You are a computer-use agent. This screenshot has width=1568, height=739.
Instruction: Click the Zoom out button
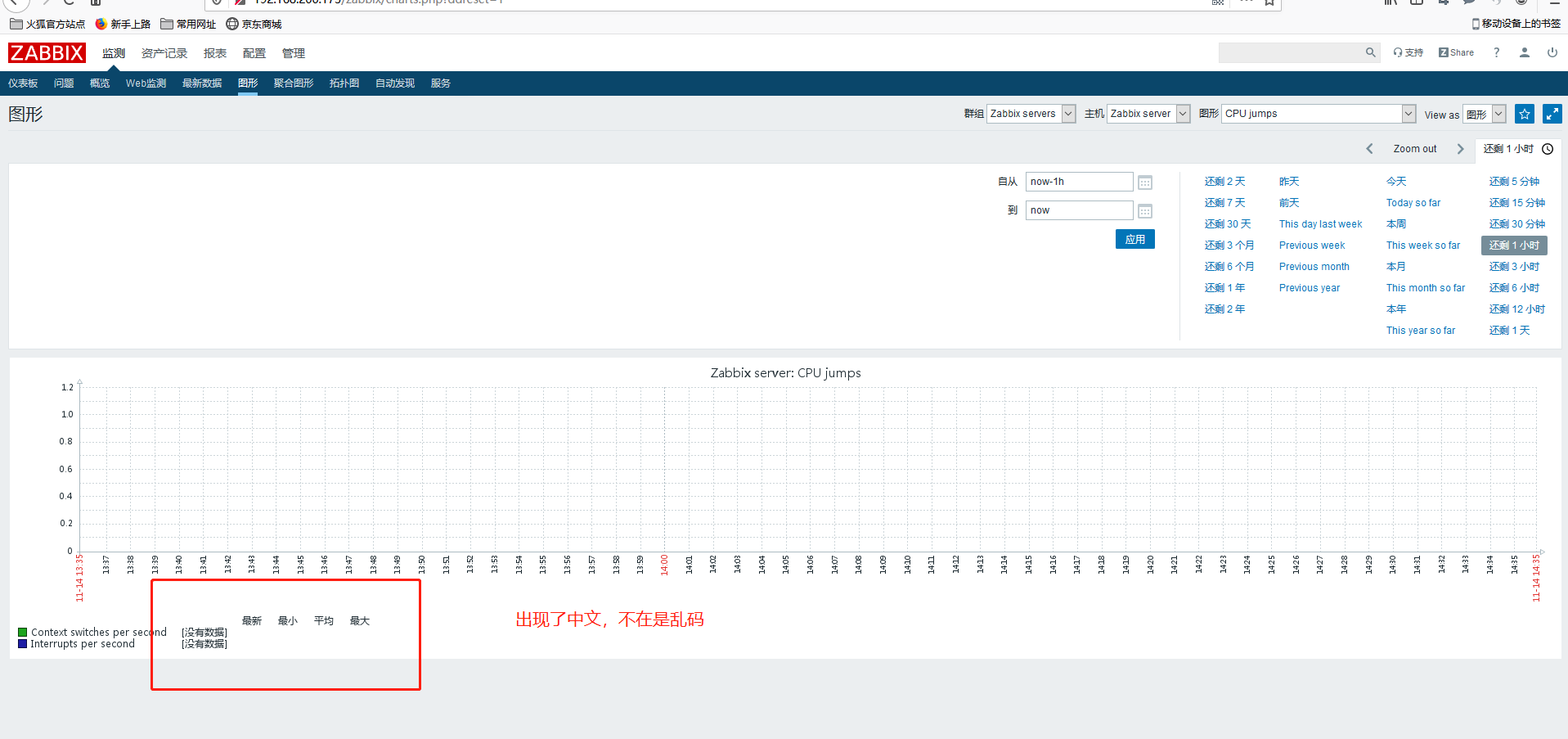[1414, 149]
